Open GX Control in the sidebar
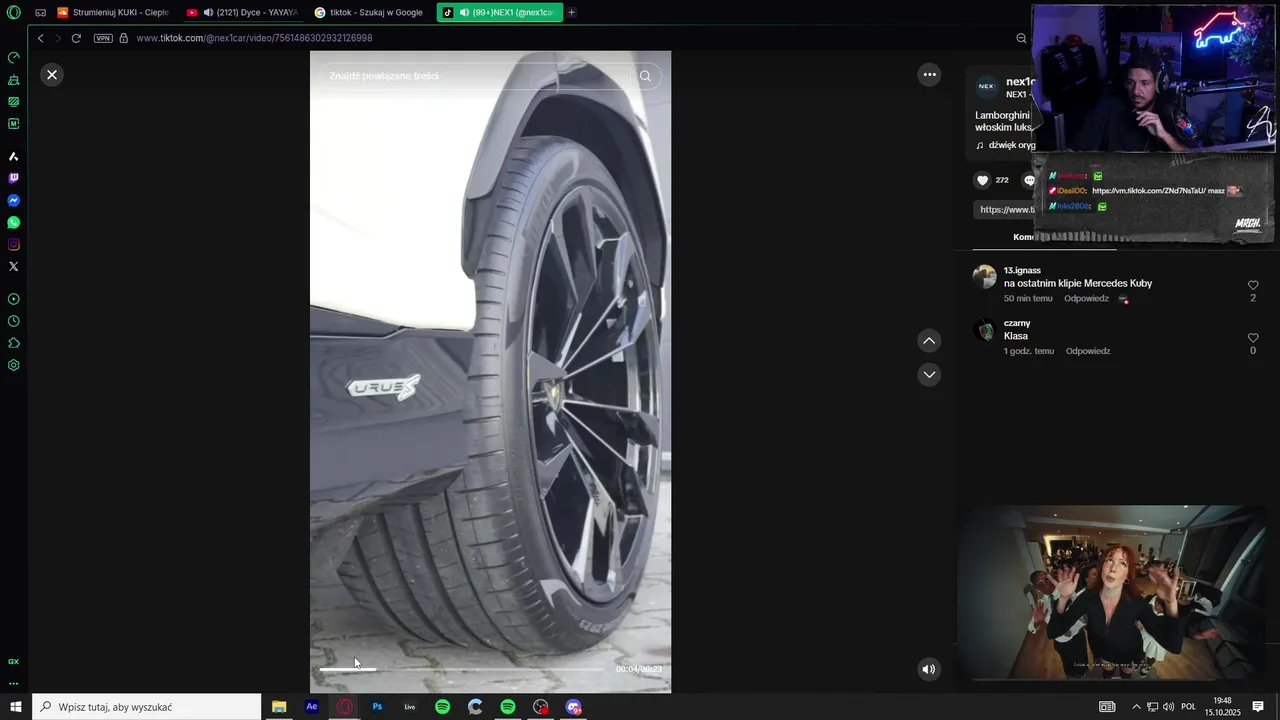The image size is (1280, 720). click(x=13, y=58)
